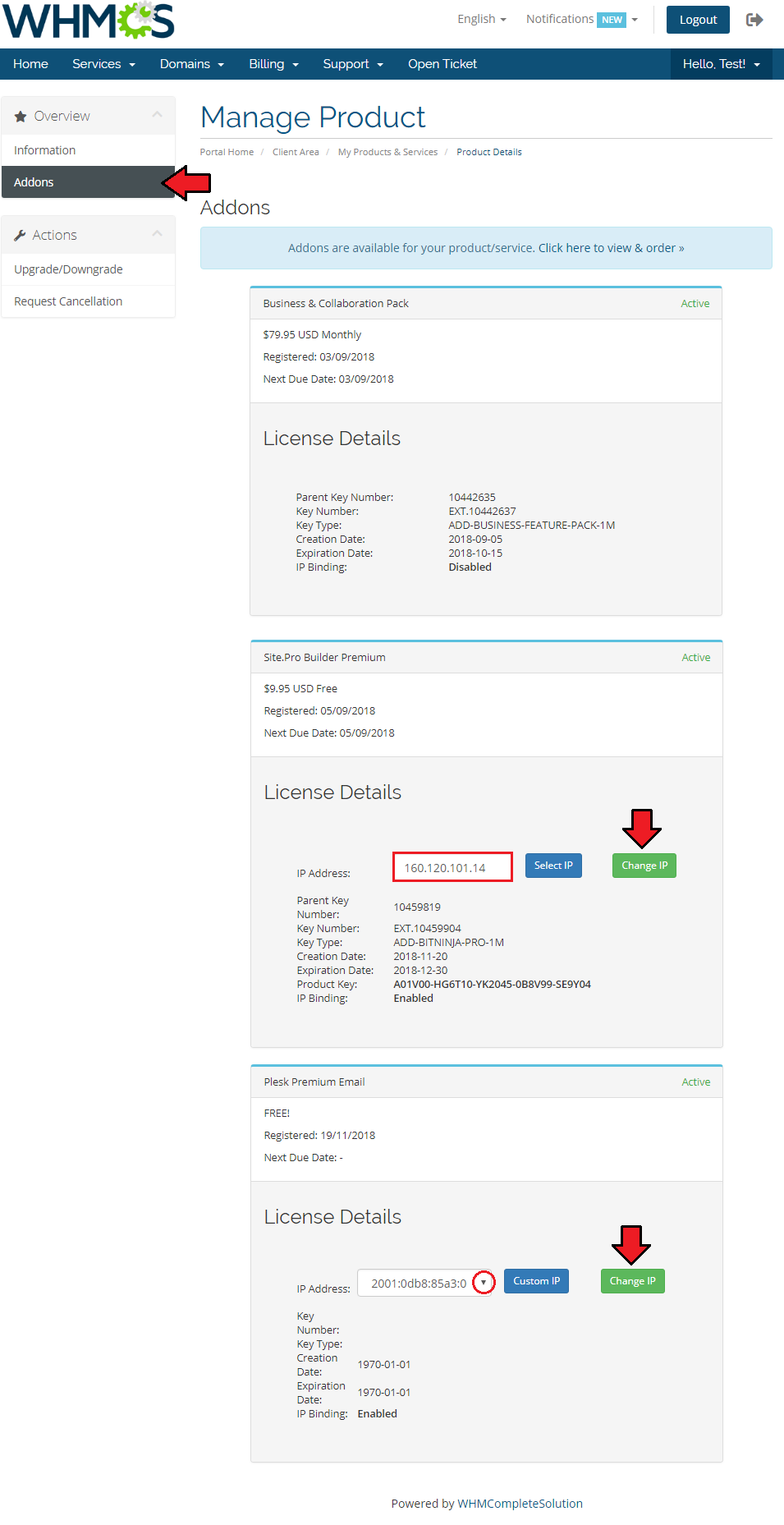The height and width of the screenshot is (1525, 784).
Task: Click the Actions wrench icon
Action: click(21, 236)
